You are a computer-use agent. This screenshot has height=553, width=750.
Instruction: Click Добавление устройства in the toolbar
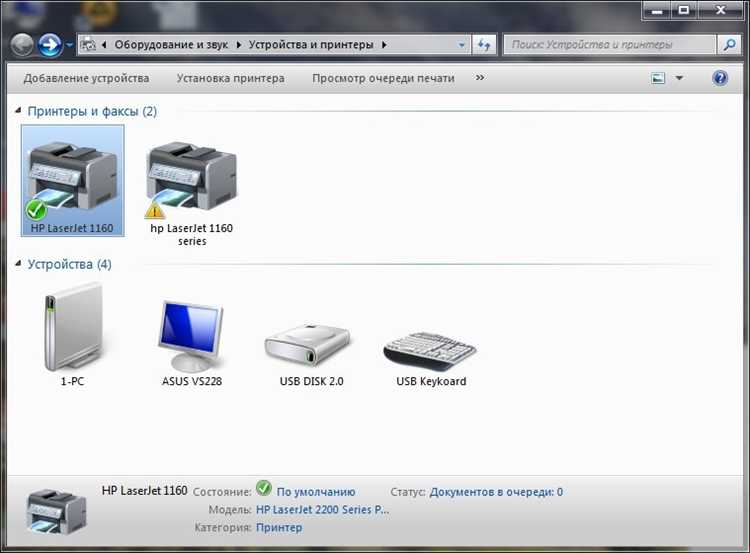(x=86, y=78)
